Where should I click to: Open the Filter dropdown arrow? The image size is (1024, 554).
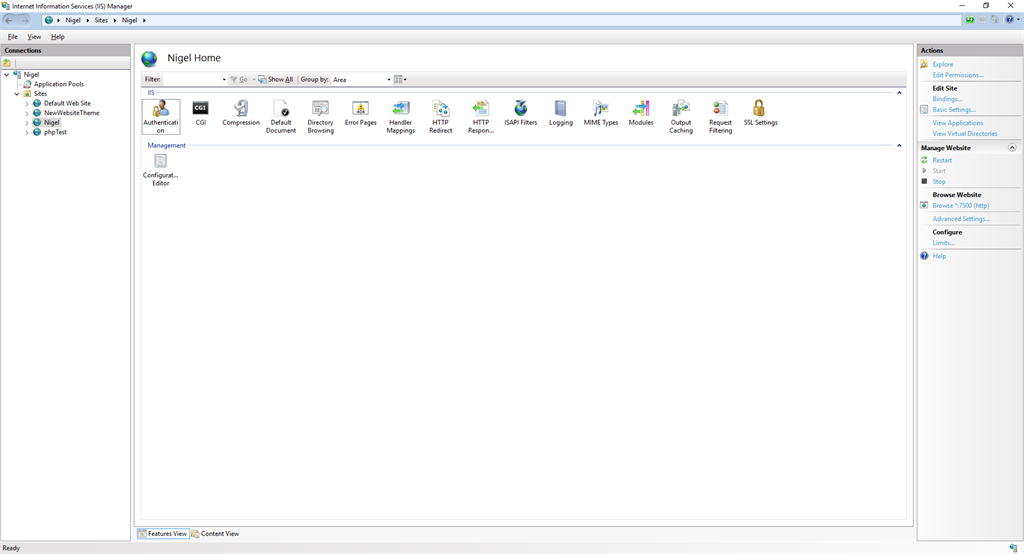coord(224,80)
